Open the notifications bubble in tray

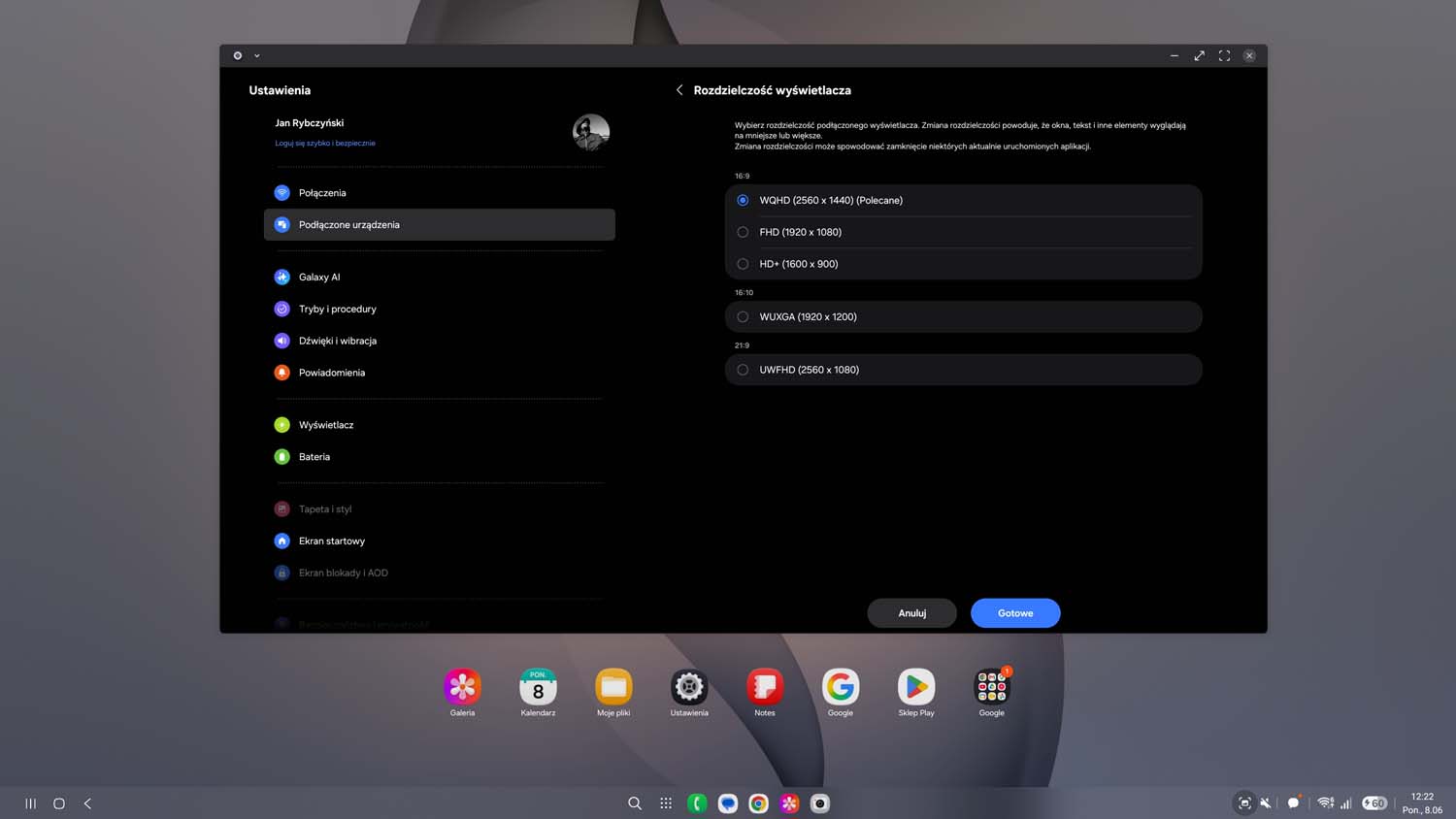point(1294,803)
